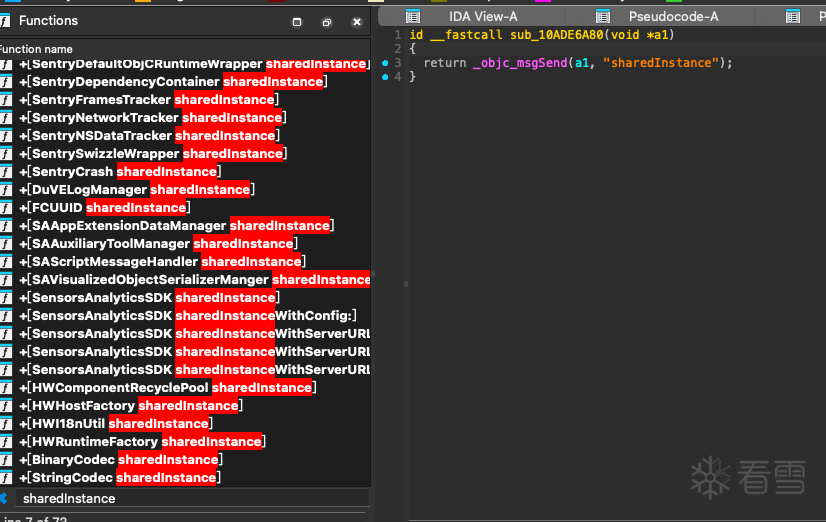Click the a1 argument in line 3

(x=582, y=63)
